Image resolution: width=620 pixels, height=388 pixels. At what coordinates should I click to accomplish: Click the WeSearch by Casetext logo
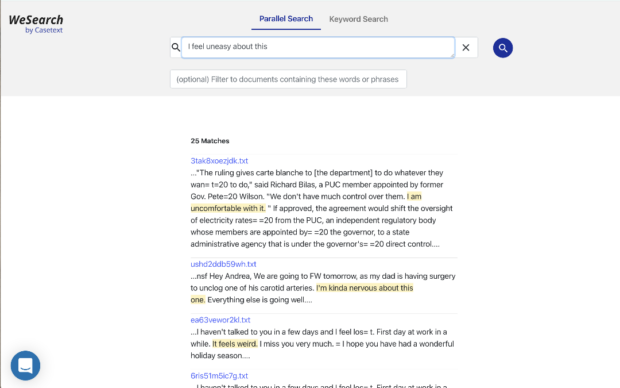click(x=36, y=24)
